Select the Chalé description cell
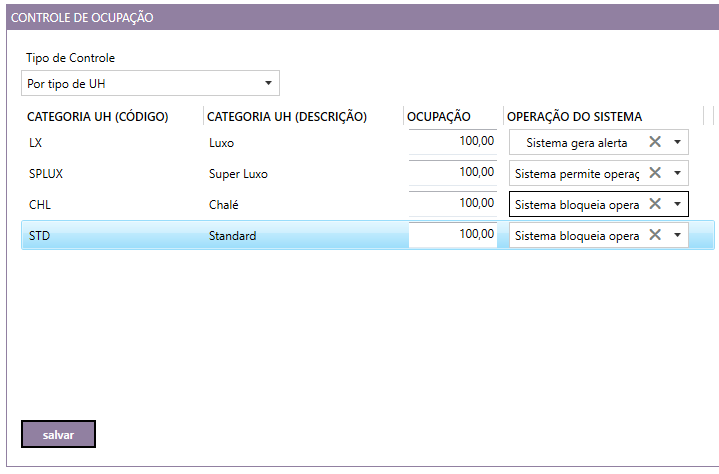The image size is (719, 474). tap(225, 205)
